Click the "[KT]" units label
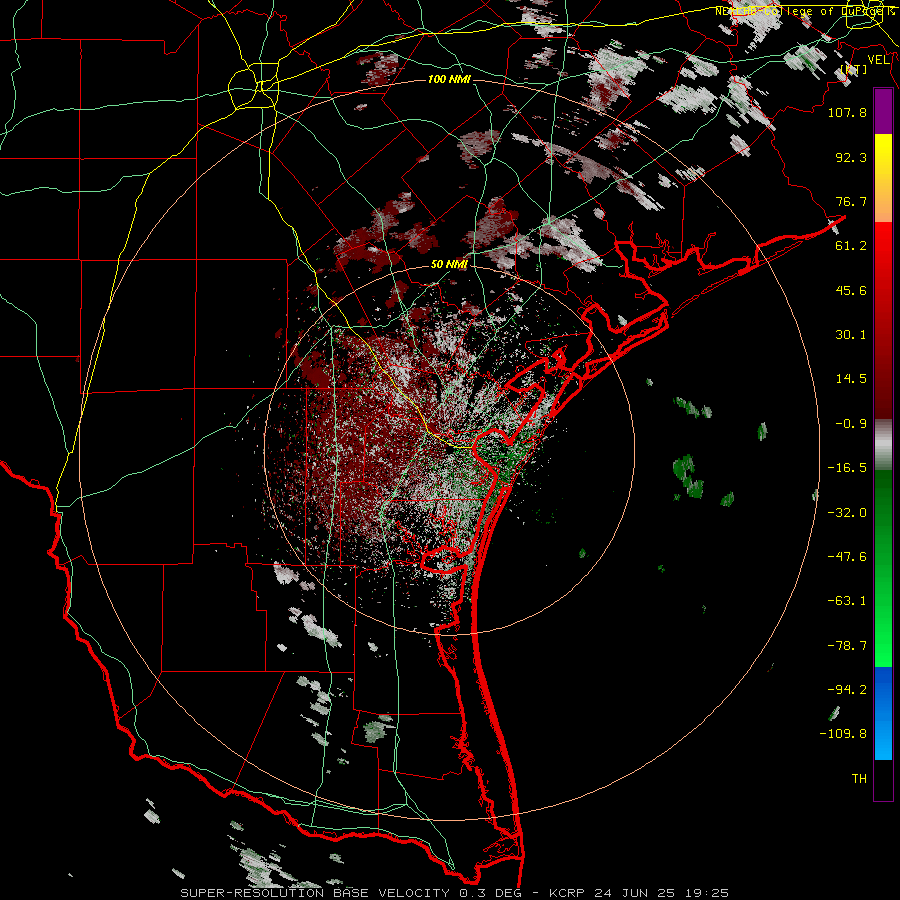The height and width of the screenshot is (900, 900). (854, 69)
